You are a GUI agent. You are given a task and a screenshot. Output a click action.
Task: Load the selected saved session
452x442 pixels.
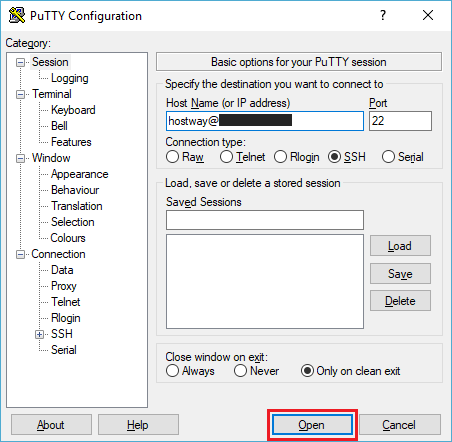[x=400, y=246]
